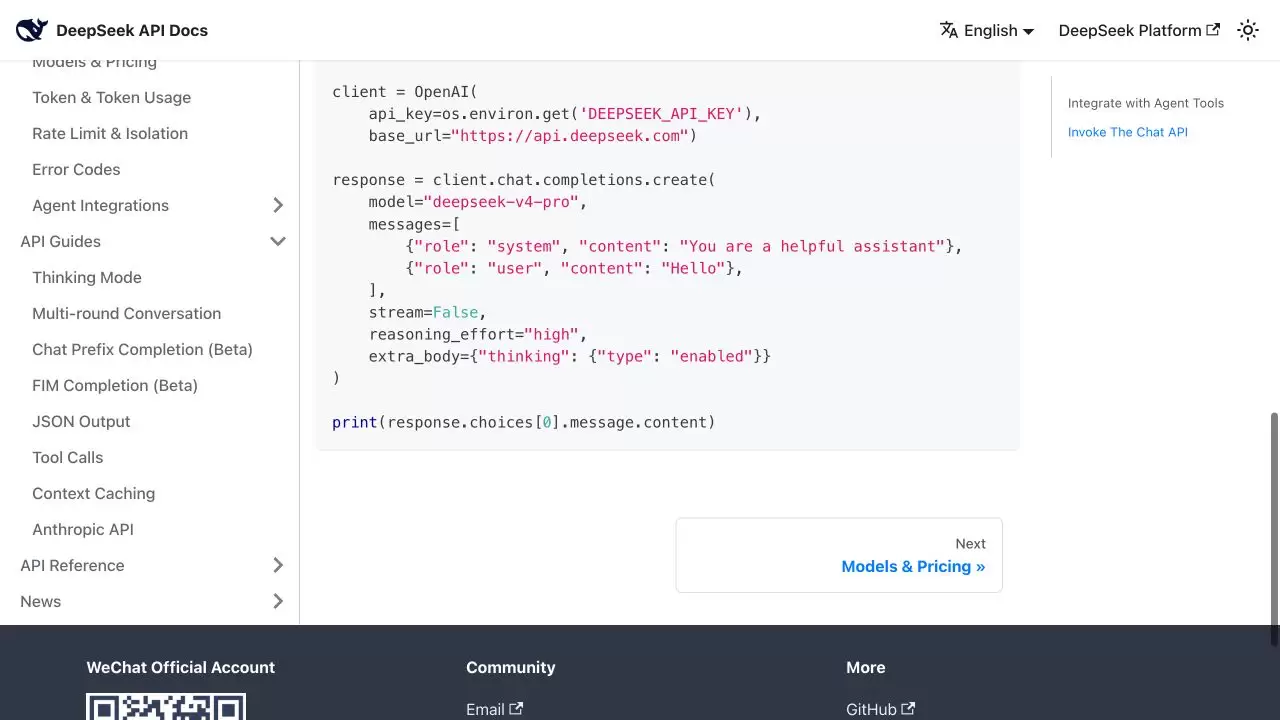This screenshot has height=720, width=1280.
Task: Open the Thinking Mode guide
Action: [87, 277]
